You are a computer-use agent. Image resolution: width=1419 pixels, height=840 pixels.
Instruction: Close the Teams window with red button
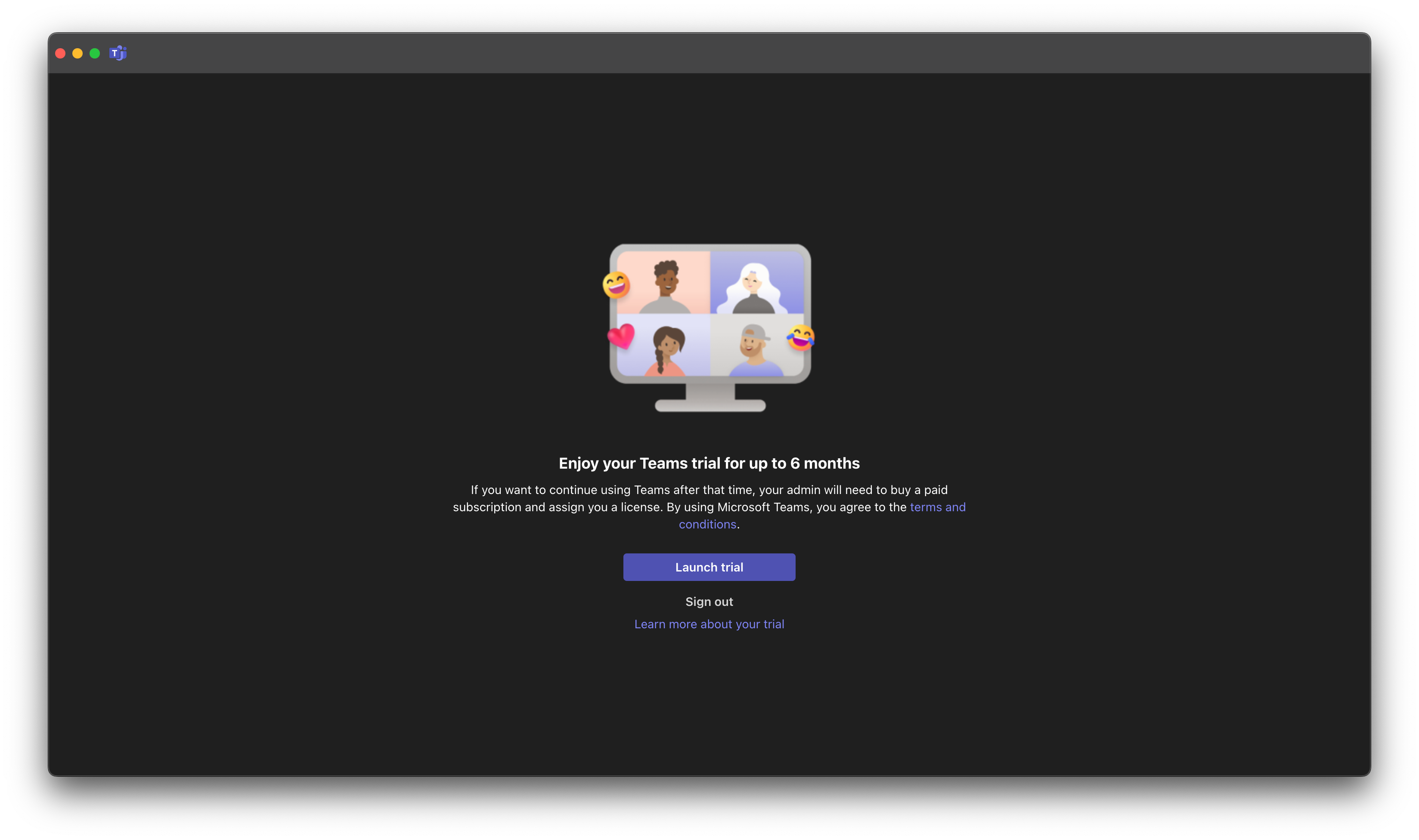click(x=61, y=53)
